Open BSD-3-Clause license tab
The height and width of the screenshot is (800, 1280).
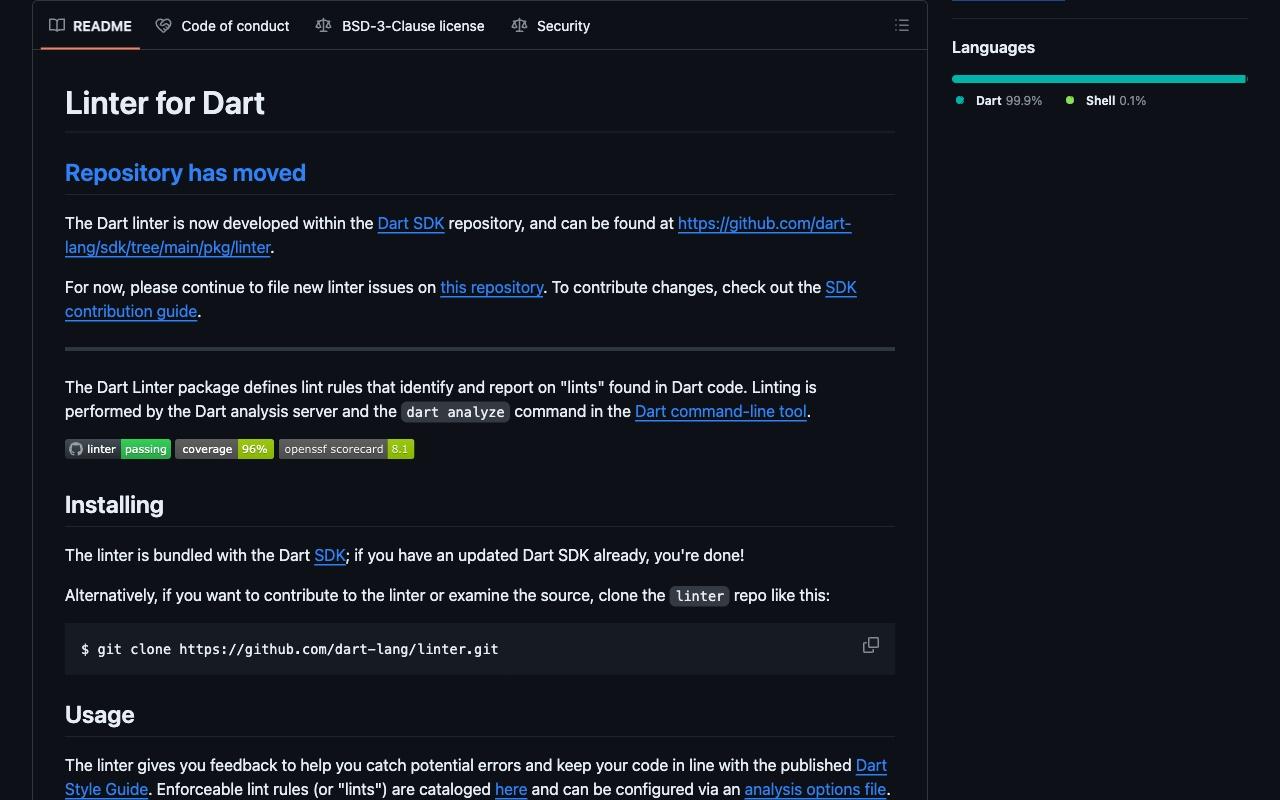400,26
